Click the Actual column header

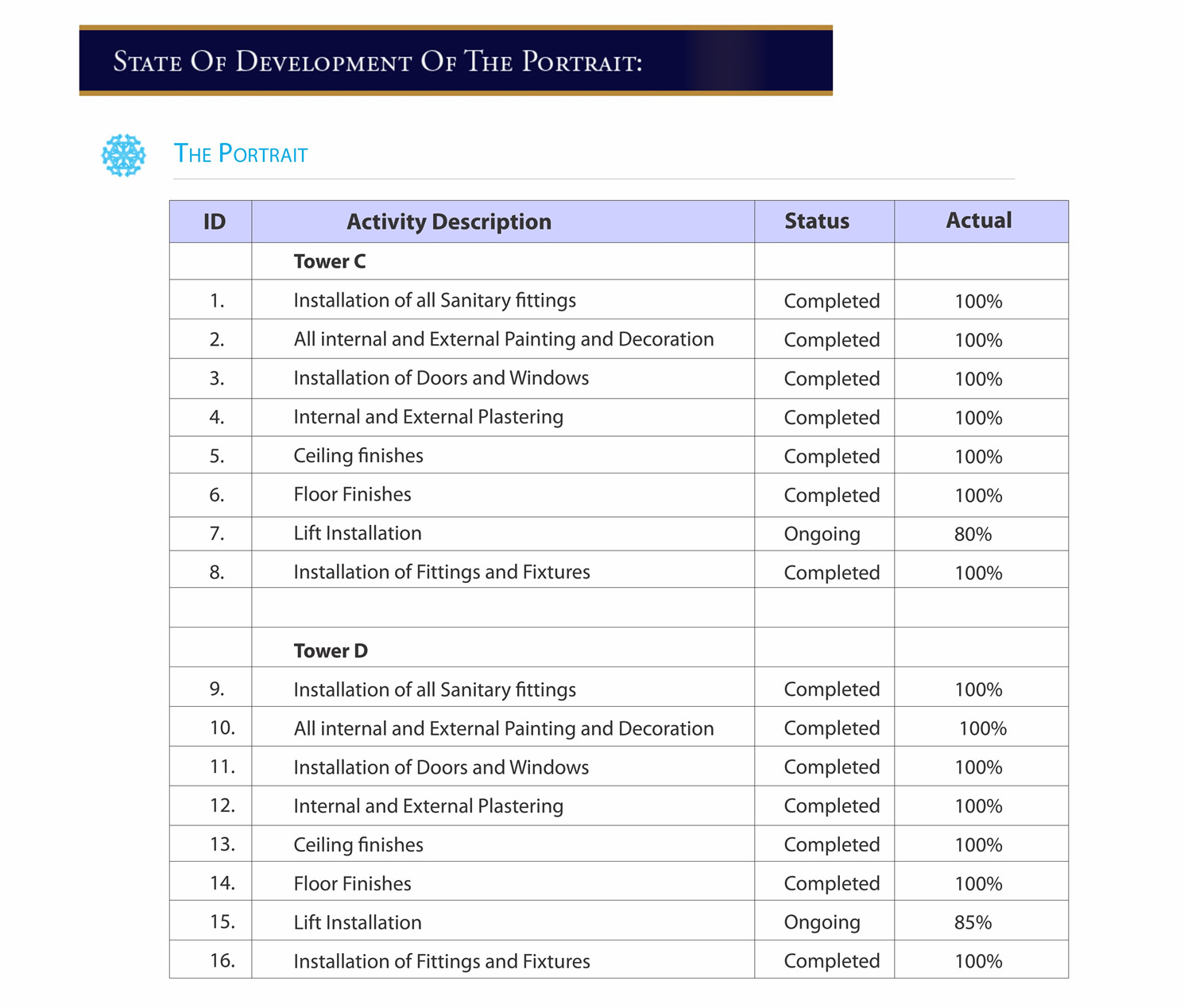(x=978, y=221)
